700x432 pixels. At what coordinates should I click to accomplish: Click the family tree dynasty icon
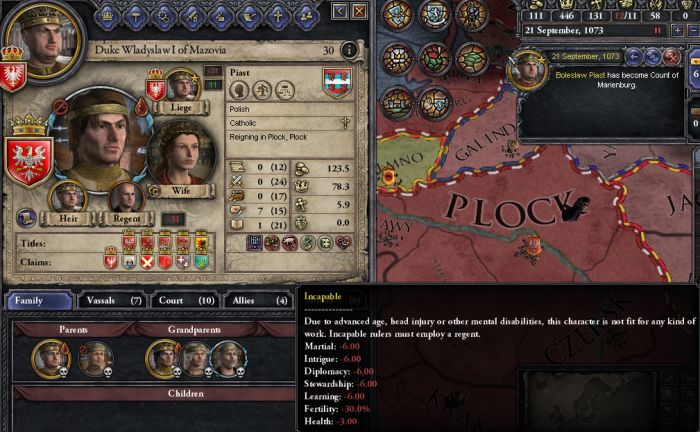click(262, 91)
